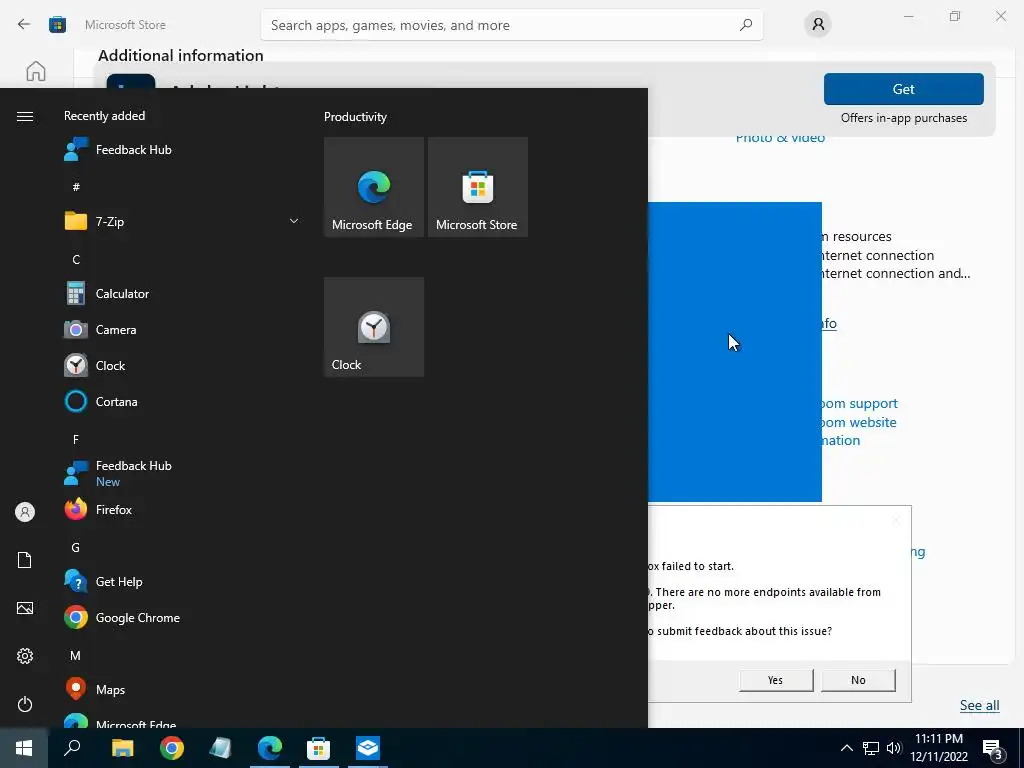Open Feedback Hub marked New
The height and width of the screenshot is (768, 1024).
(182, 473)
